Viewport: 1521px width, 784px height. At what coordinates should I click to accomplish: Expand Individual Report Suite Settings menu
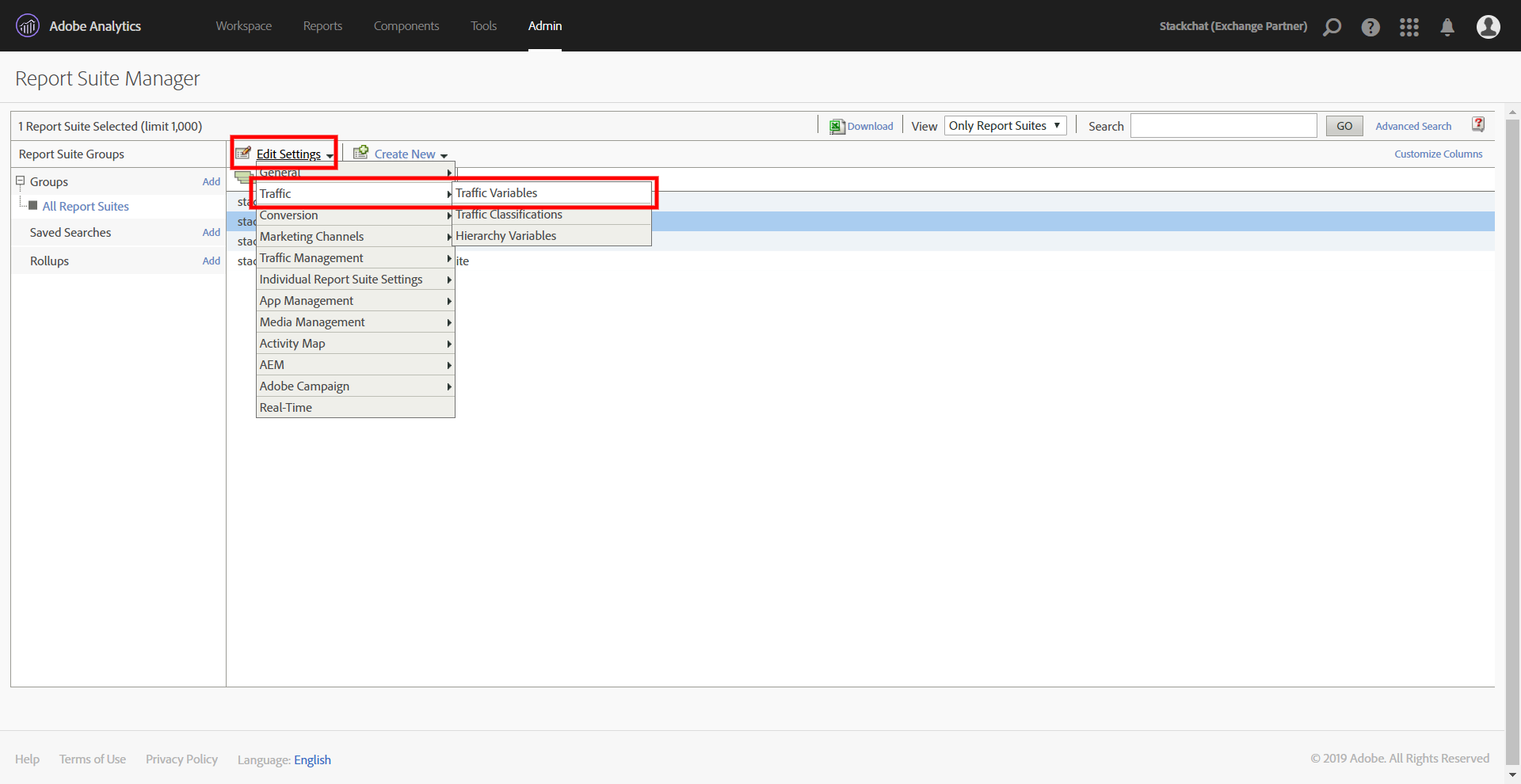point(355,280)
